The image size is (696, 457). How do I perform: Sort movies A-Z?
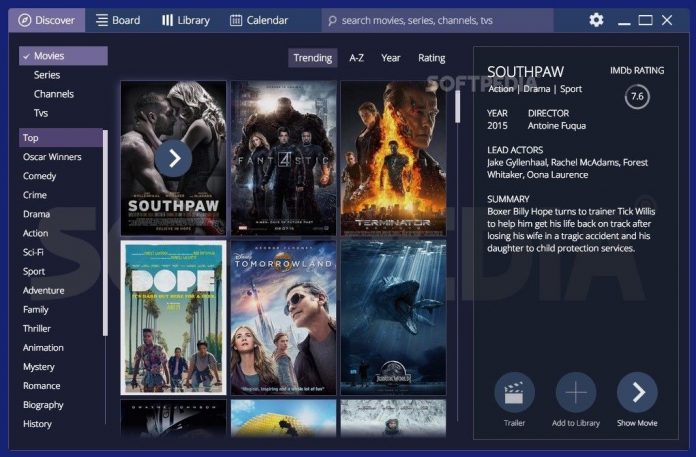coord(356,58)
